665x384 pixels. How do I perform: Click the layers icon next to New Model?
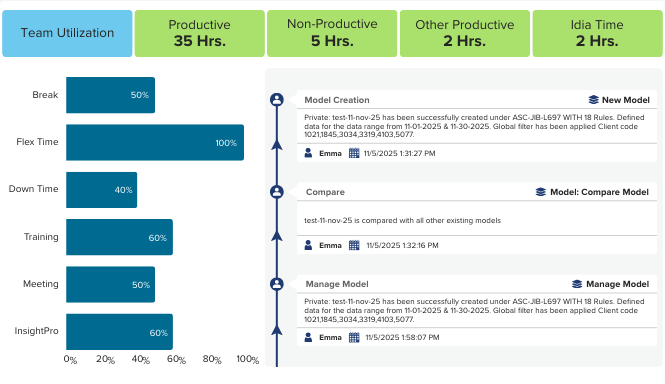594,100
